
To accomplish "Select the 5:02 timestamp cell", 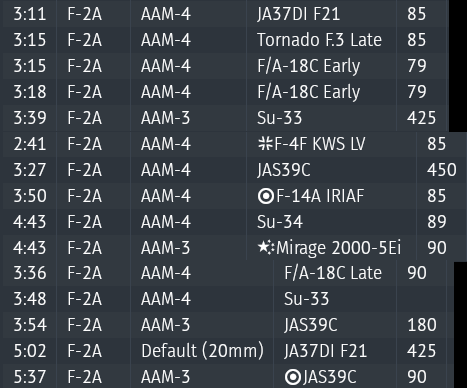I will [30, 351].
